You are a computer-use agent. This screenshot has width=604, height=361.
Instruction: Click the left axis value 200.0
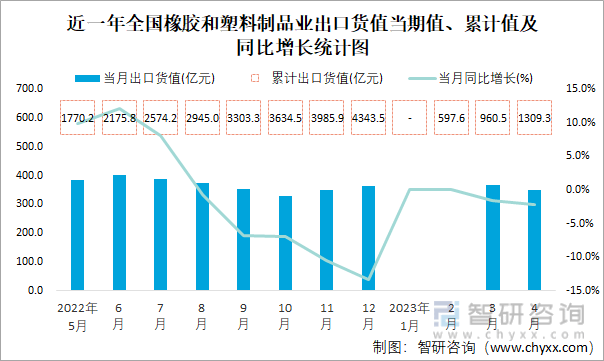29,232
